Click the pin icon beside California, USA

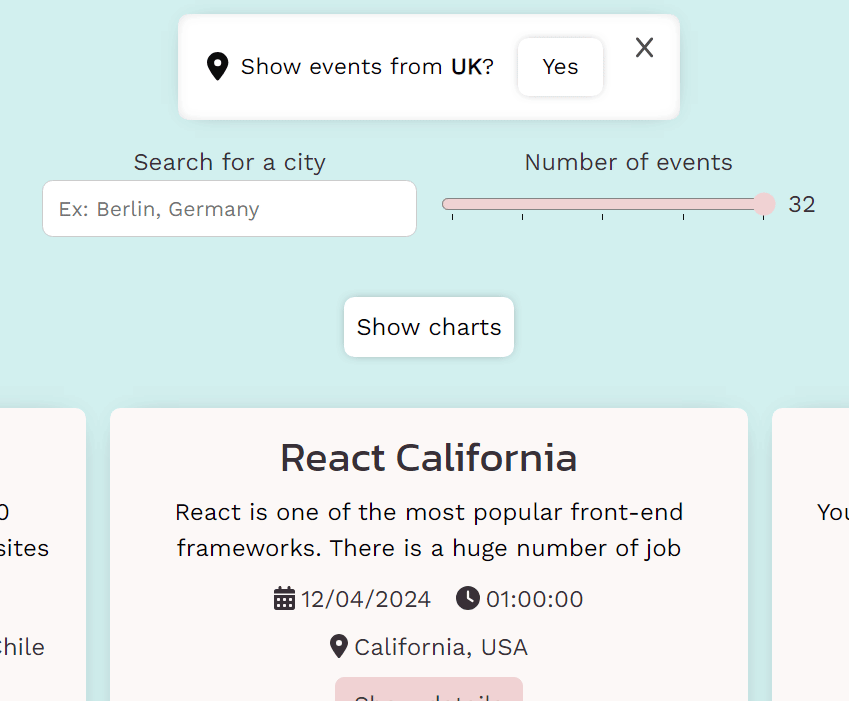click(x=339, y=646)
